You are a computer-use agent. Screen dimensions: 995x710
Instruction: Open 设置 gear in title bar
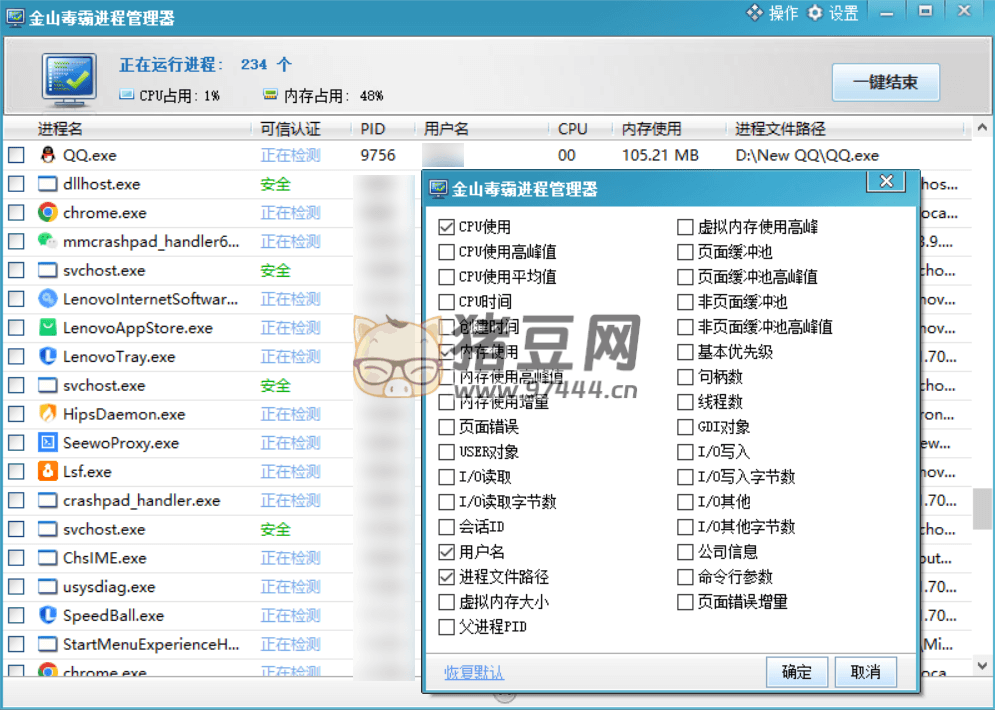pyautogui.click(x=815, y=13)
